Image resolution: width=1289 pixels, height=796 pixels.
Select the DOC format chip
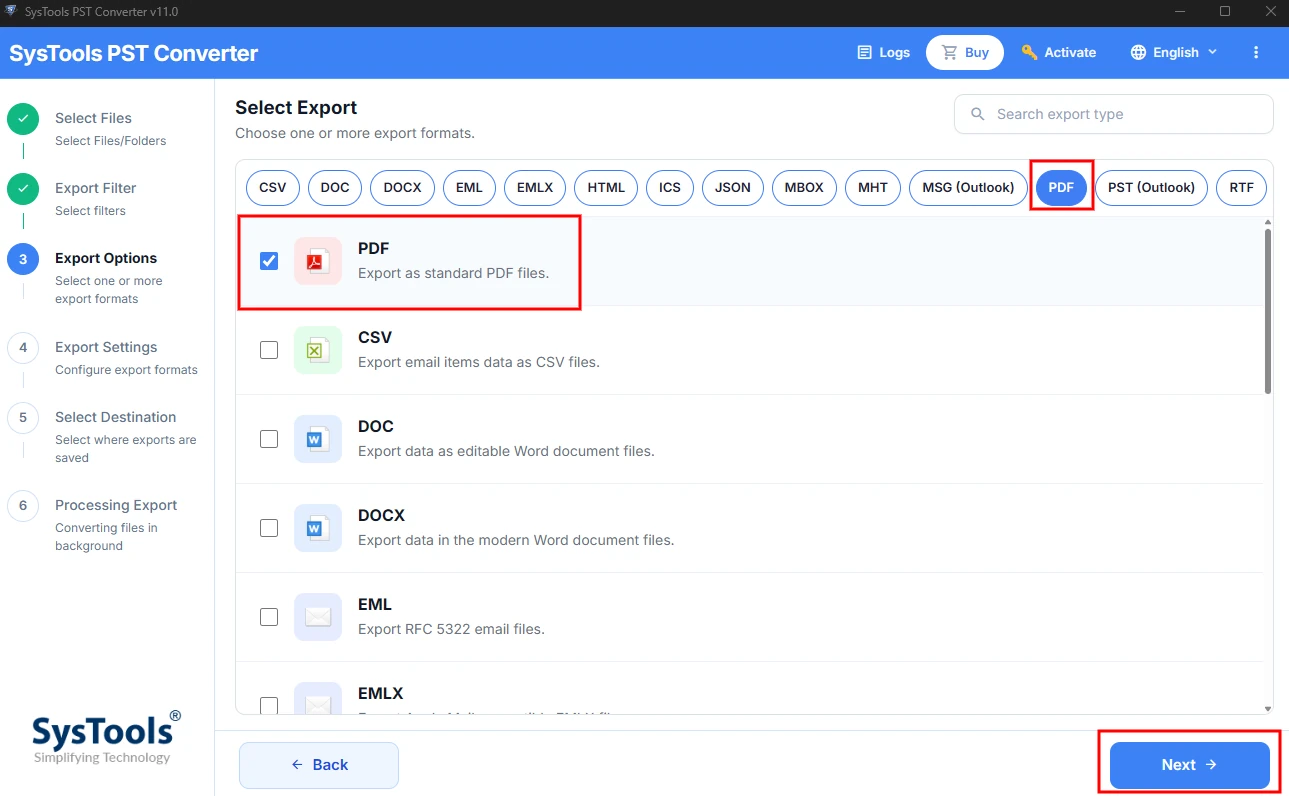pyautogui.click(x=335, y=187)
